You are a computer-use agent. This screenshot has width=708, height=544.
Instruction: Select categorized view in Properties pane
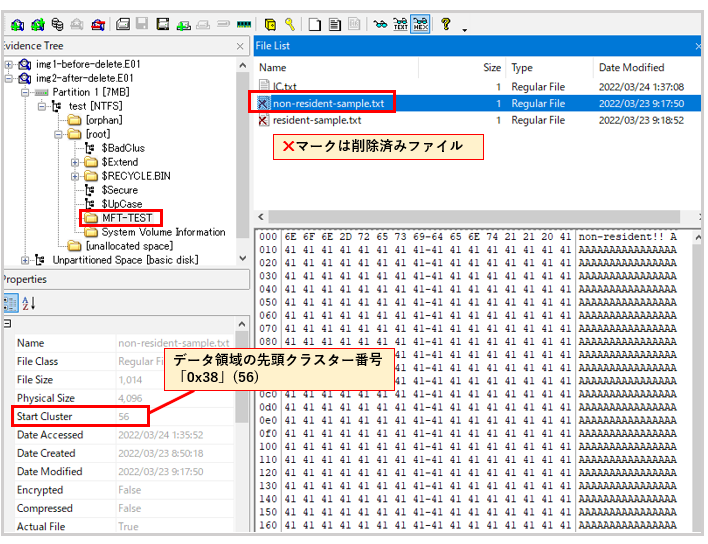pos(11,303)
